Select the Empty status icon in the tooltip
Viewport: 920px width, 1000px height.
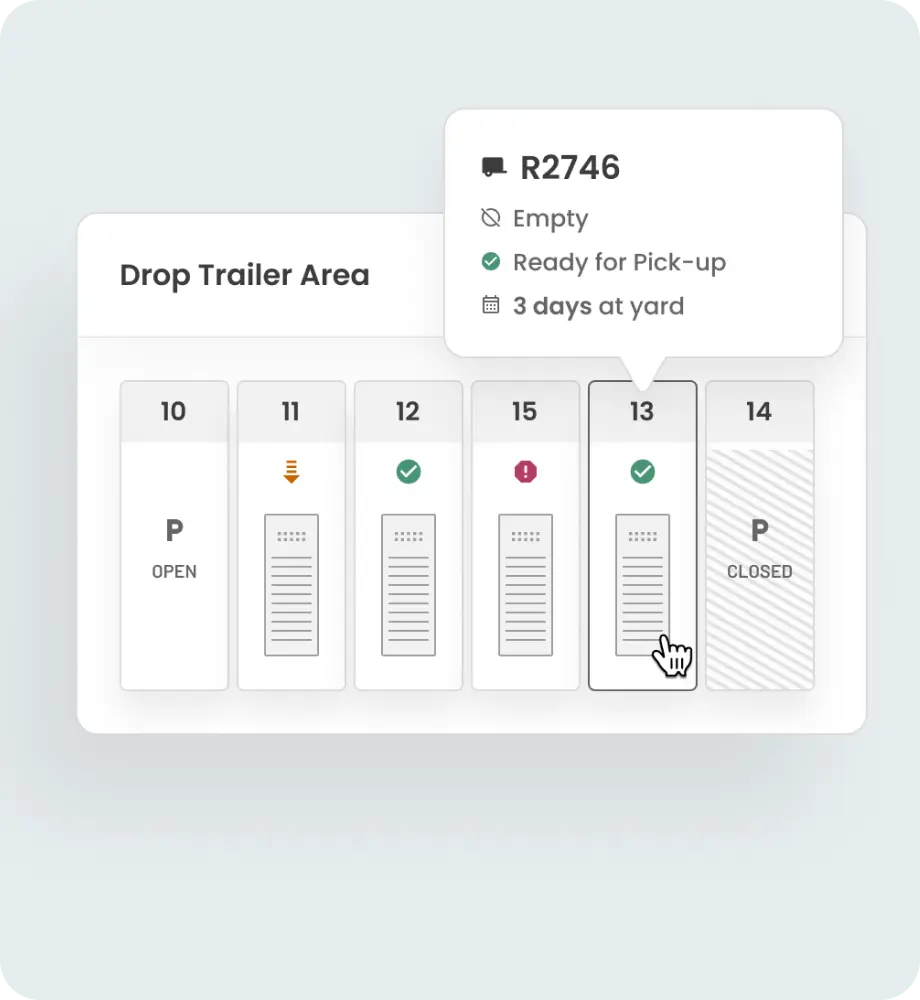[x=489, y=218]
